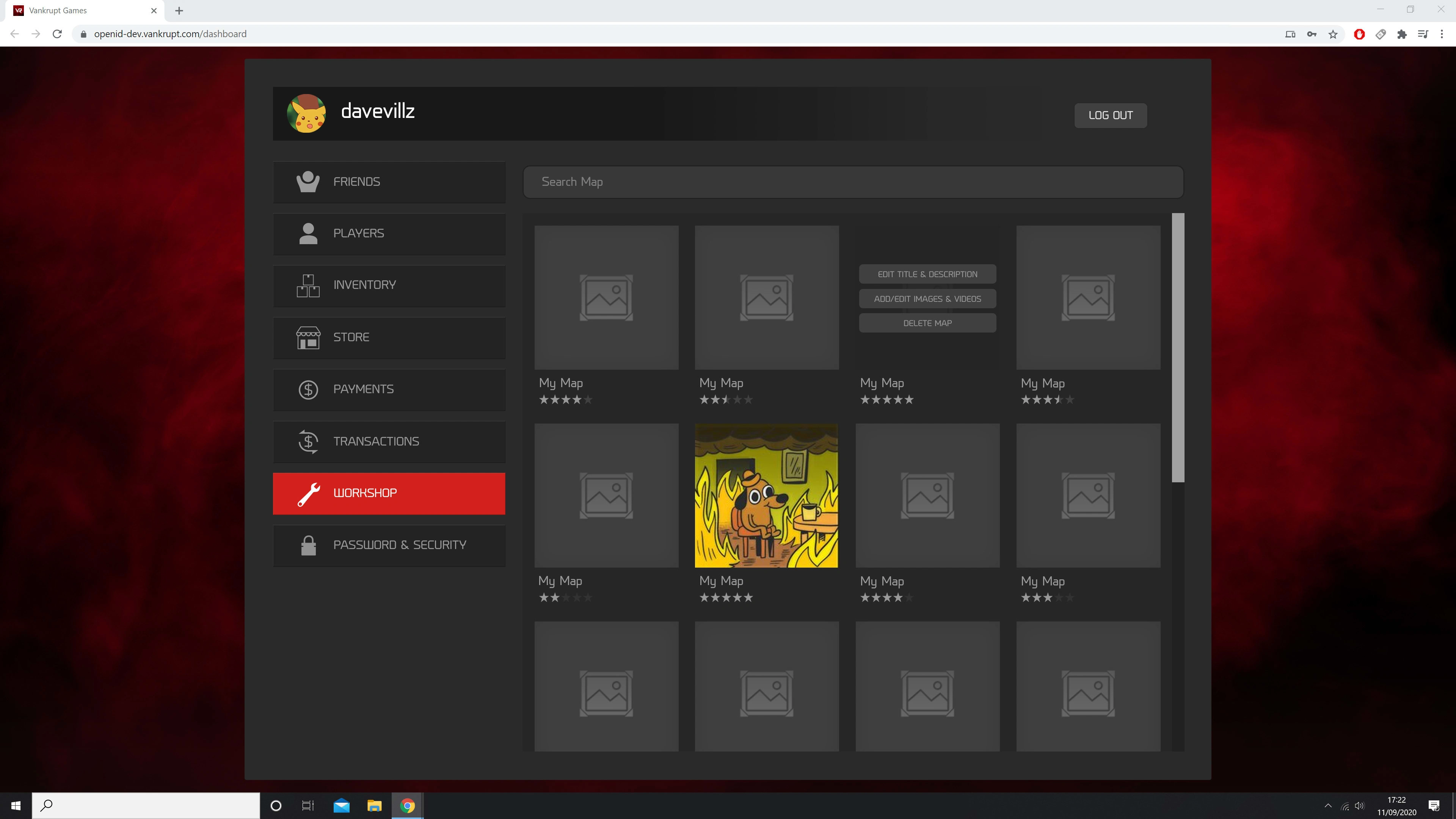Bookmark this page with the star icon
Screen dimensions: 1456x819
click(1334, 34)
